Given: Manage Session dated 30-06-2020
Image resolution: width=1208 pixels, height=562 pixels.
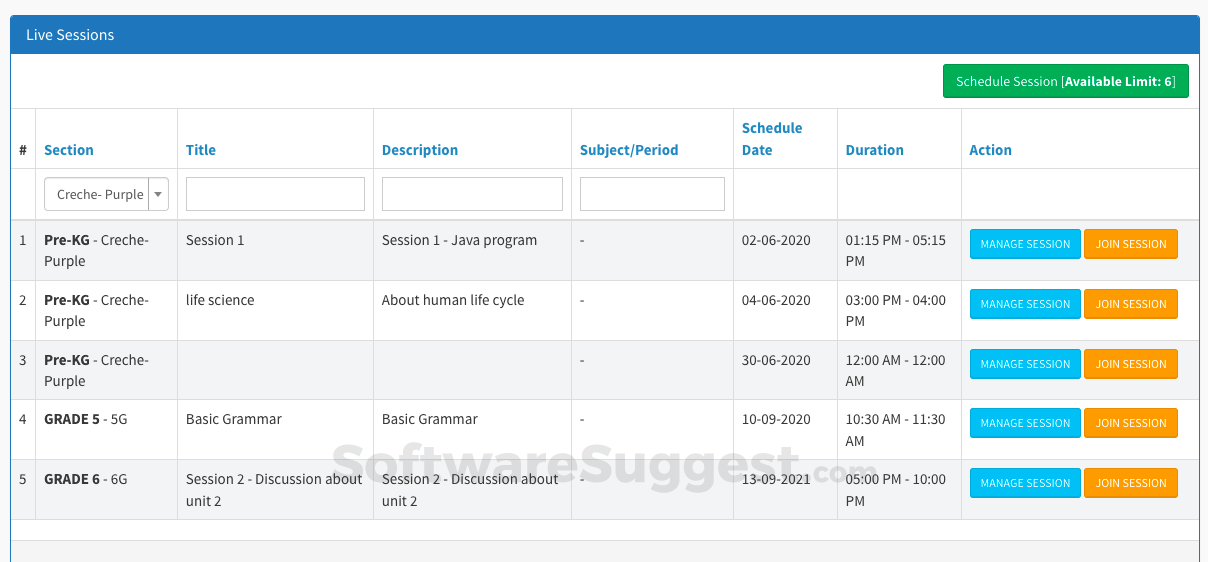Looking at the screenshot, I should [1025, 364].
